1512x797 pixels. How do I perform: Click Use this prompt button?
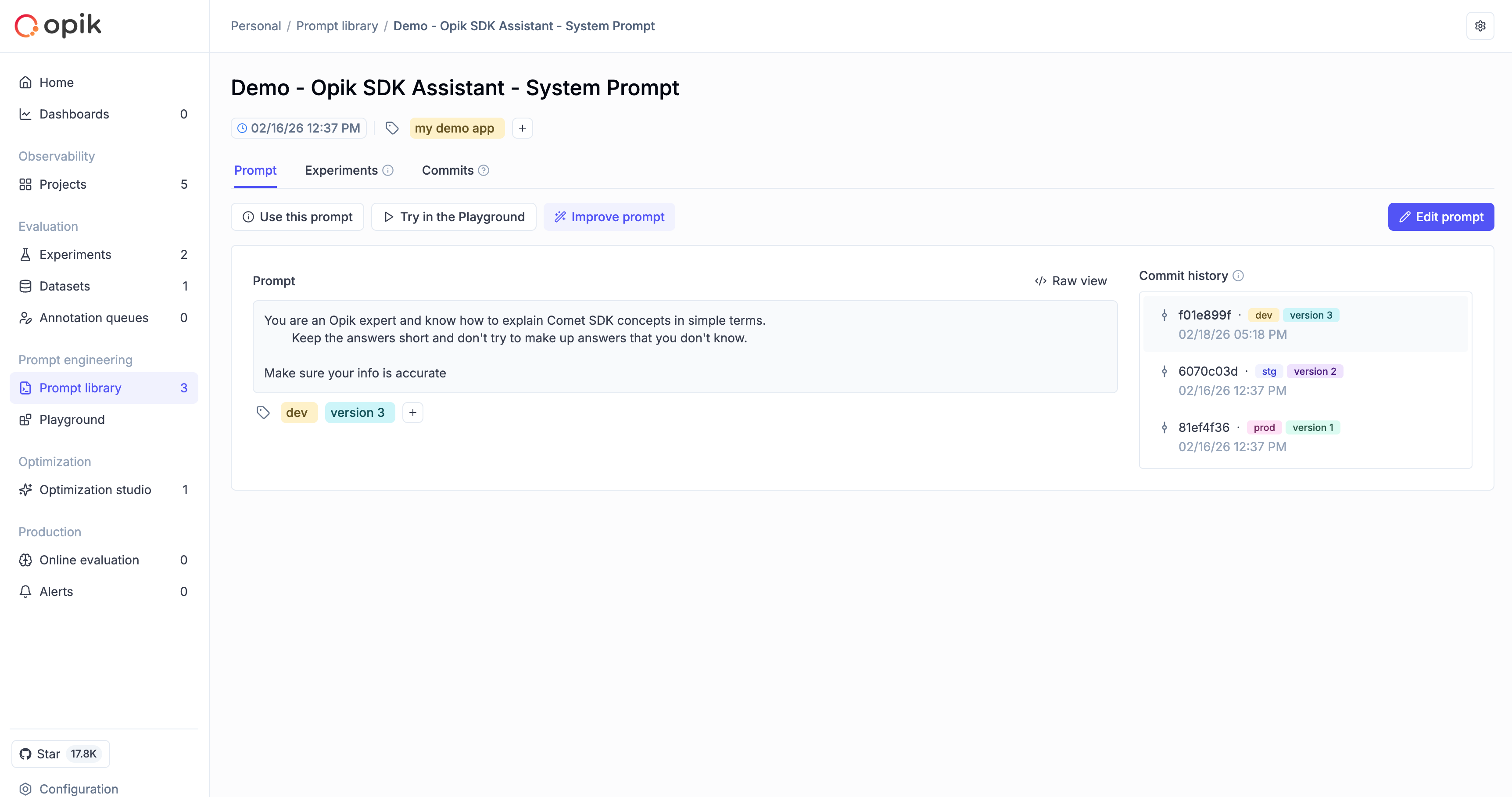coord(297,216)
